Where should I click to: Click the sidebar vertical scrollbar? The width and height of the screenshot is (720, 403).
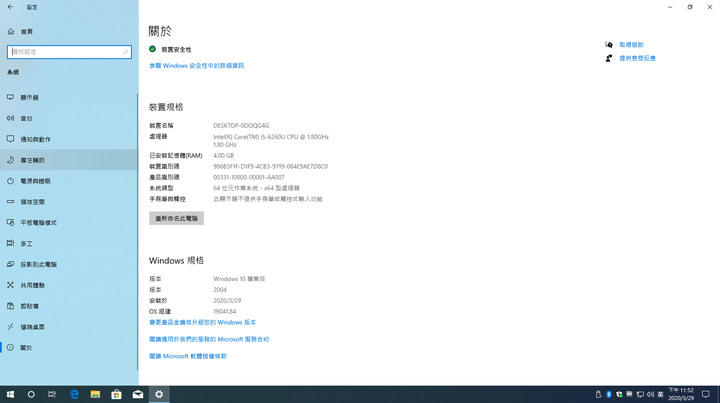[137, 232]
